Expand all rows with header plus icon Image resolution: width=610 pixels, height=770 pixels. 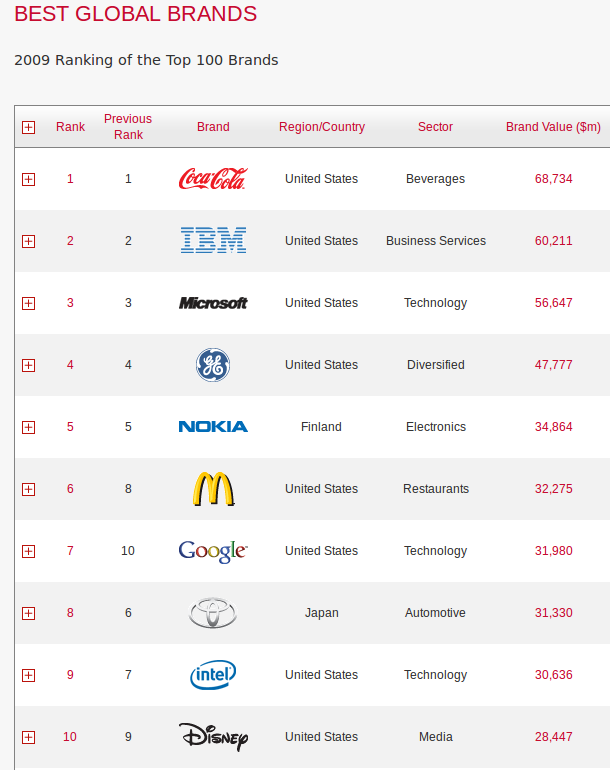[28, 128]
